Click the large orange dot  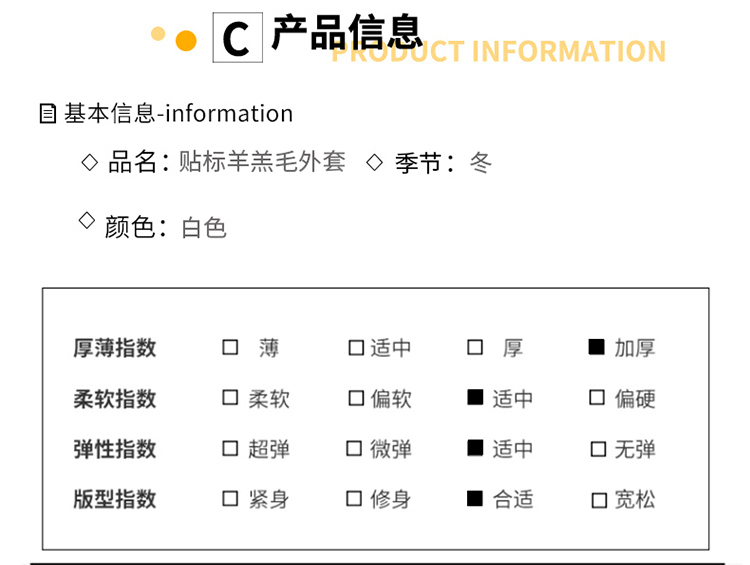185,41
